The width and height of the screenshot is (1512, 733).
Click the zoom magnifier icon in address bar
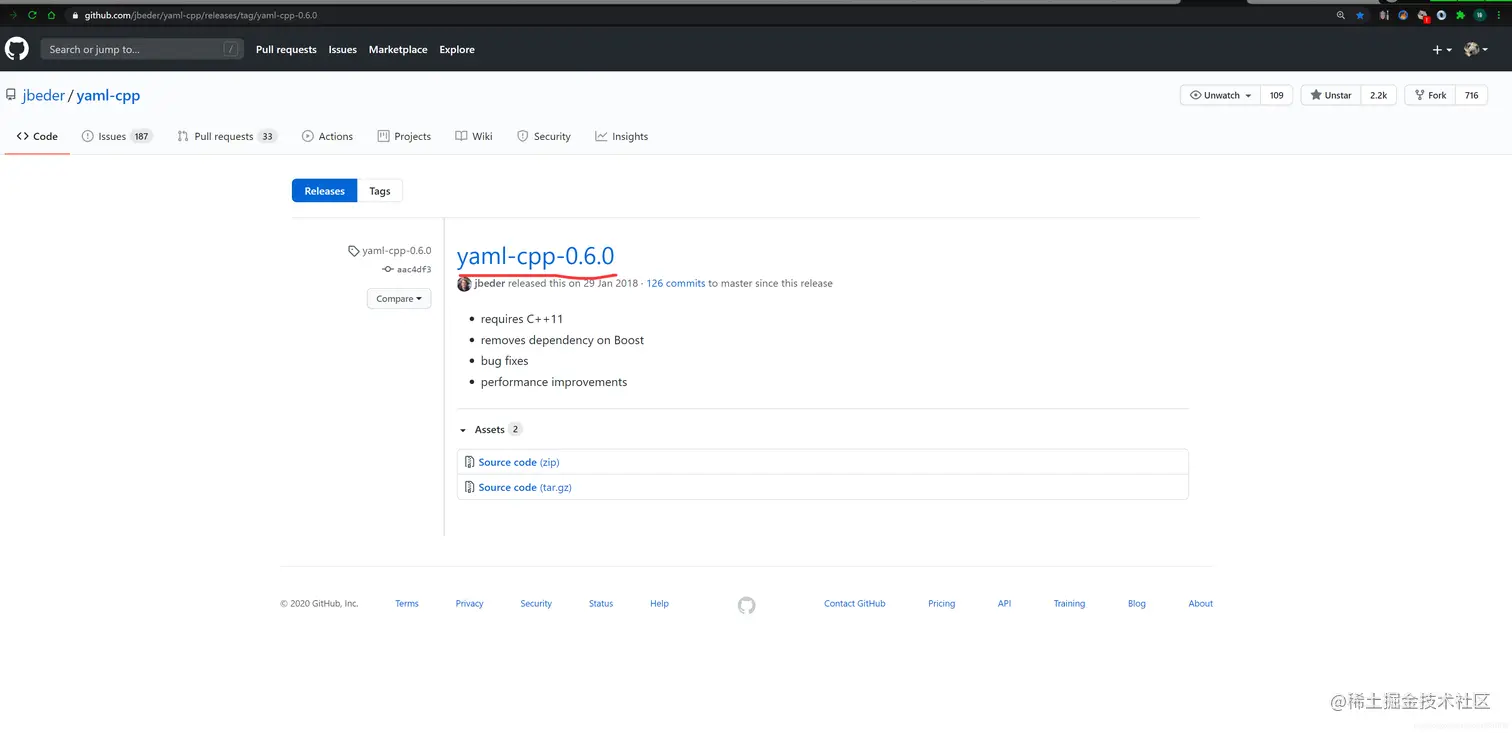click(1341, 15)
